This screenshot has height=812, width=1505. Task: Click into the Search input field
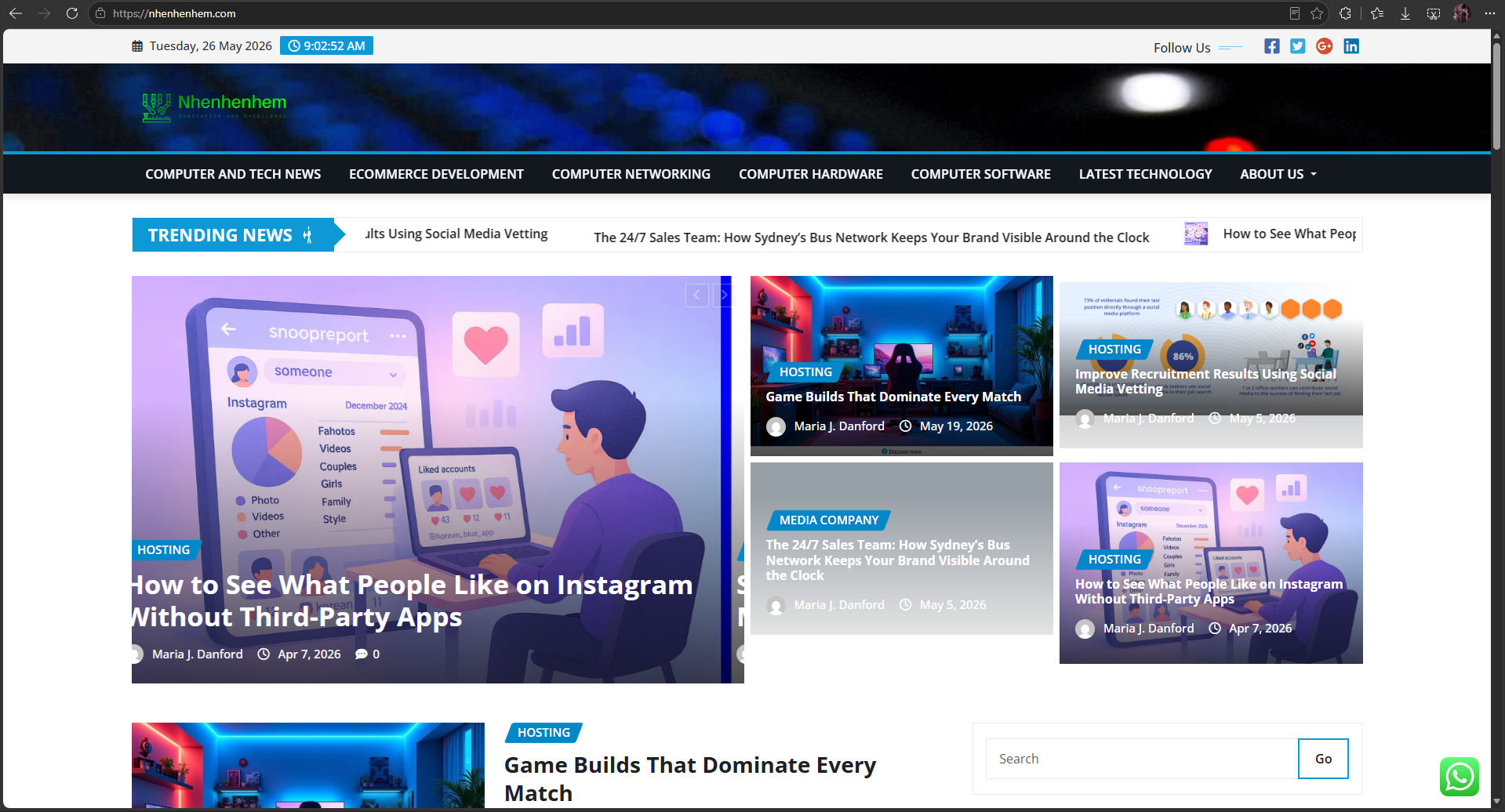[x=1142, y=759]
